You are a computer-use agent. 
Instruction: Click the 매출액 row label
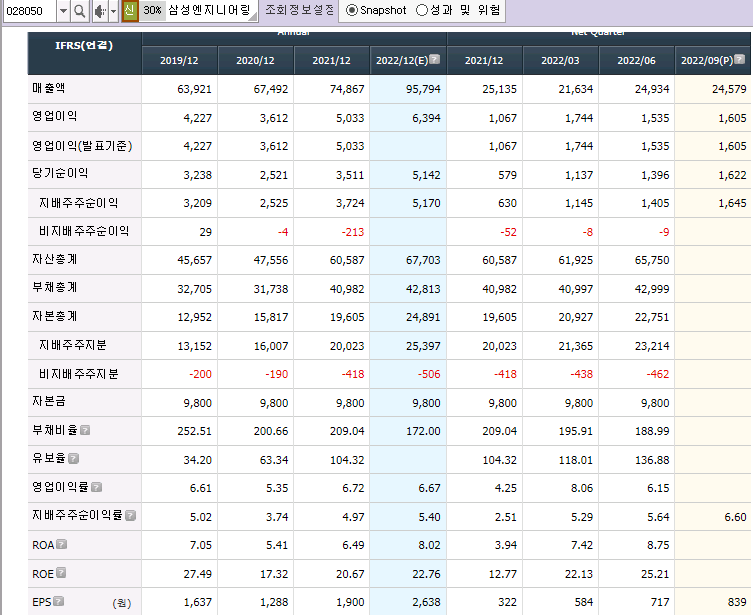coord(49,88)
